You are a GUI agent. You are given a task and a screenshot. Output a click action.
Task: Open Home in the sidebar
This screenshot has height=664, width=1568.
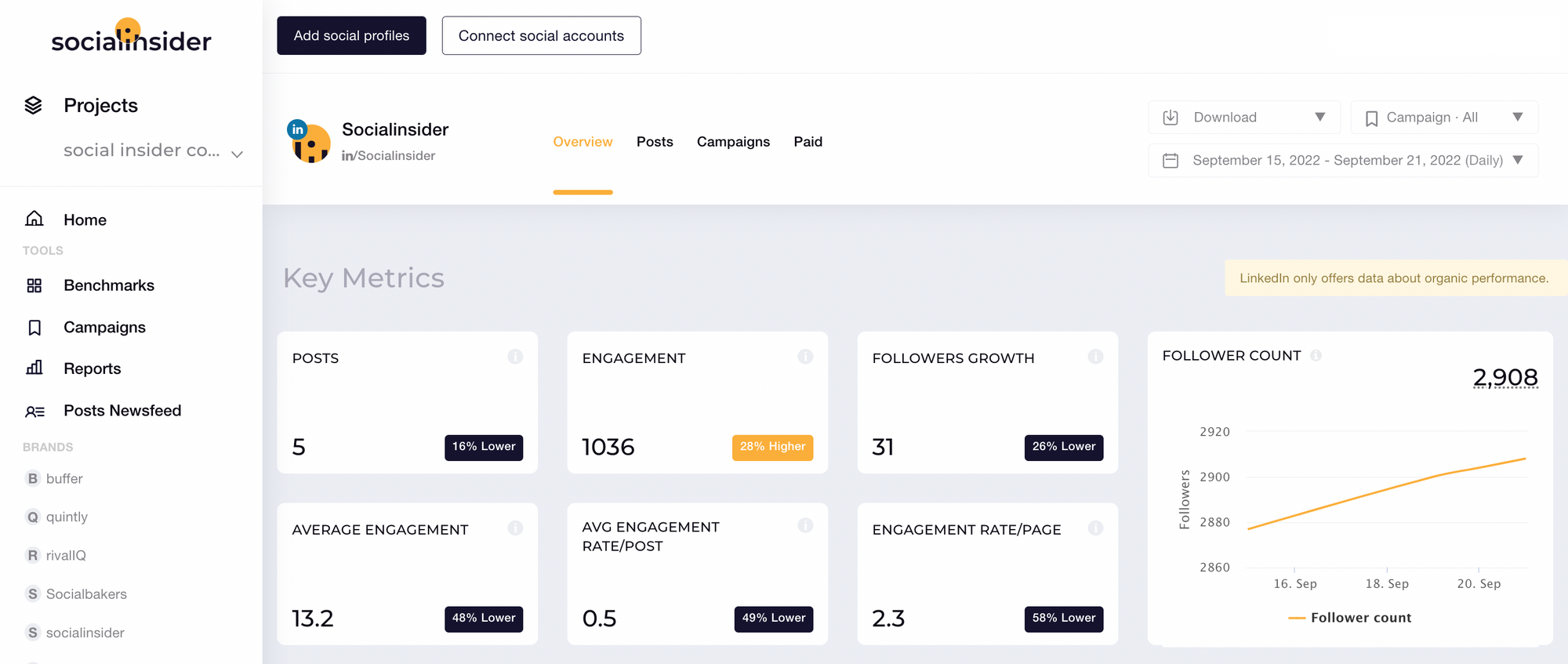click(85, 220)
